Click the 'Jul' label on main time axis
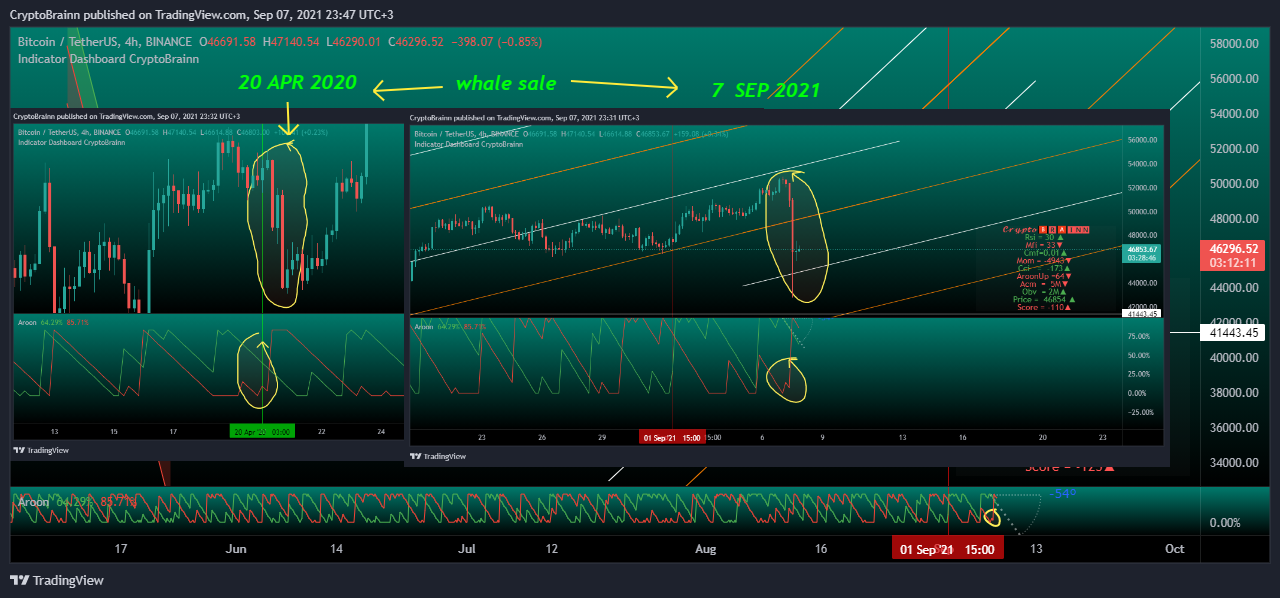 pyautogui.click(x=468, y=549)
